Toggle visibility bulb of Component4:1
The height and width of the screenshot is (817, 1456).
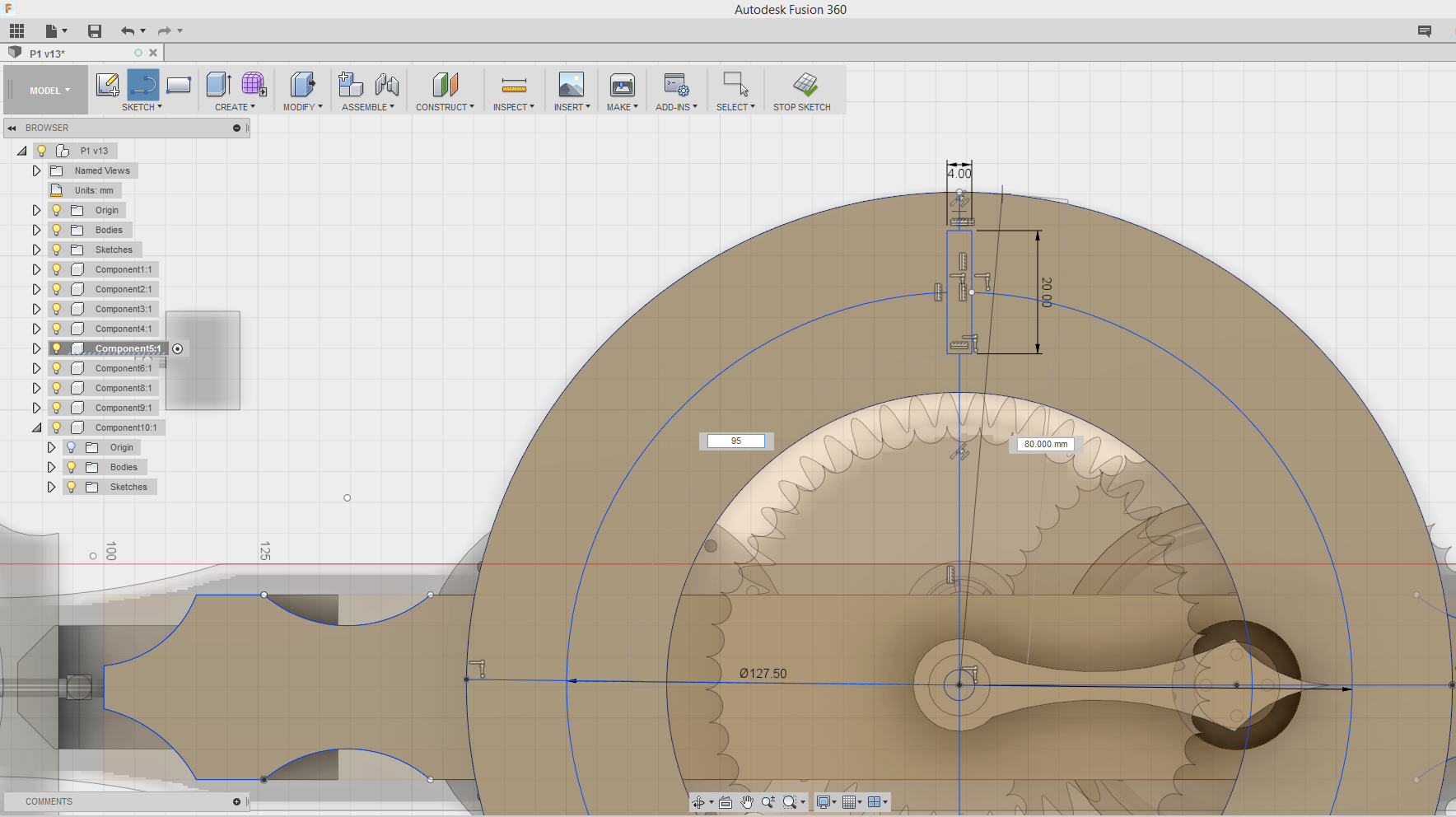56,329
